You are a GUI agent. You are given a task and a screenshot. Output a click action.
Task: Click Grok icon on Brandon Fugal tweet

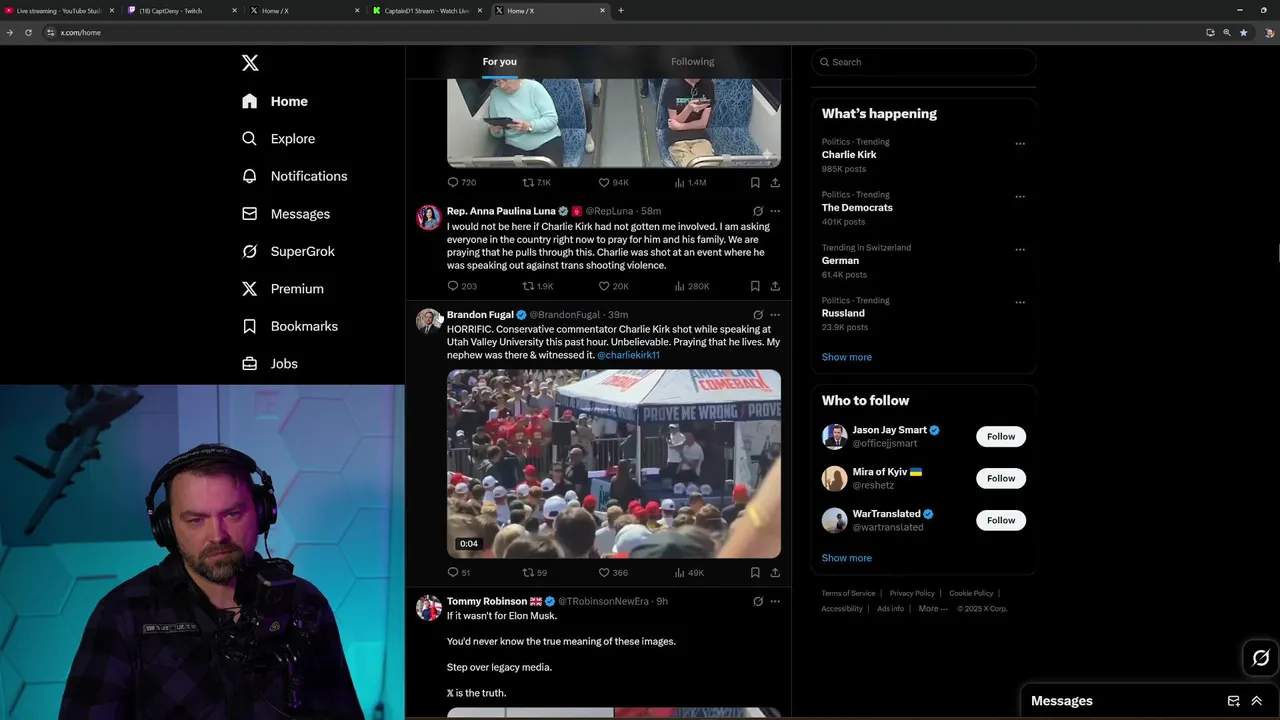coord(758,315)
